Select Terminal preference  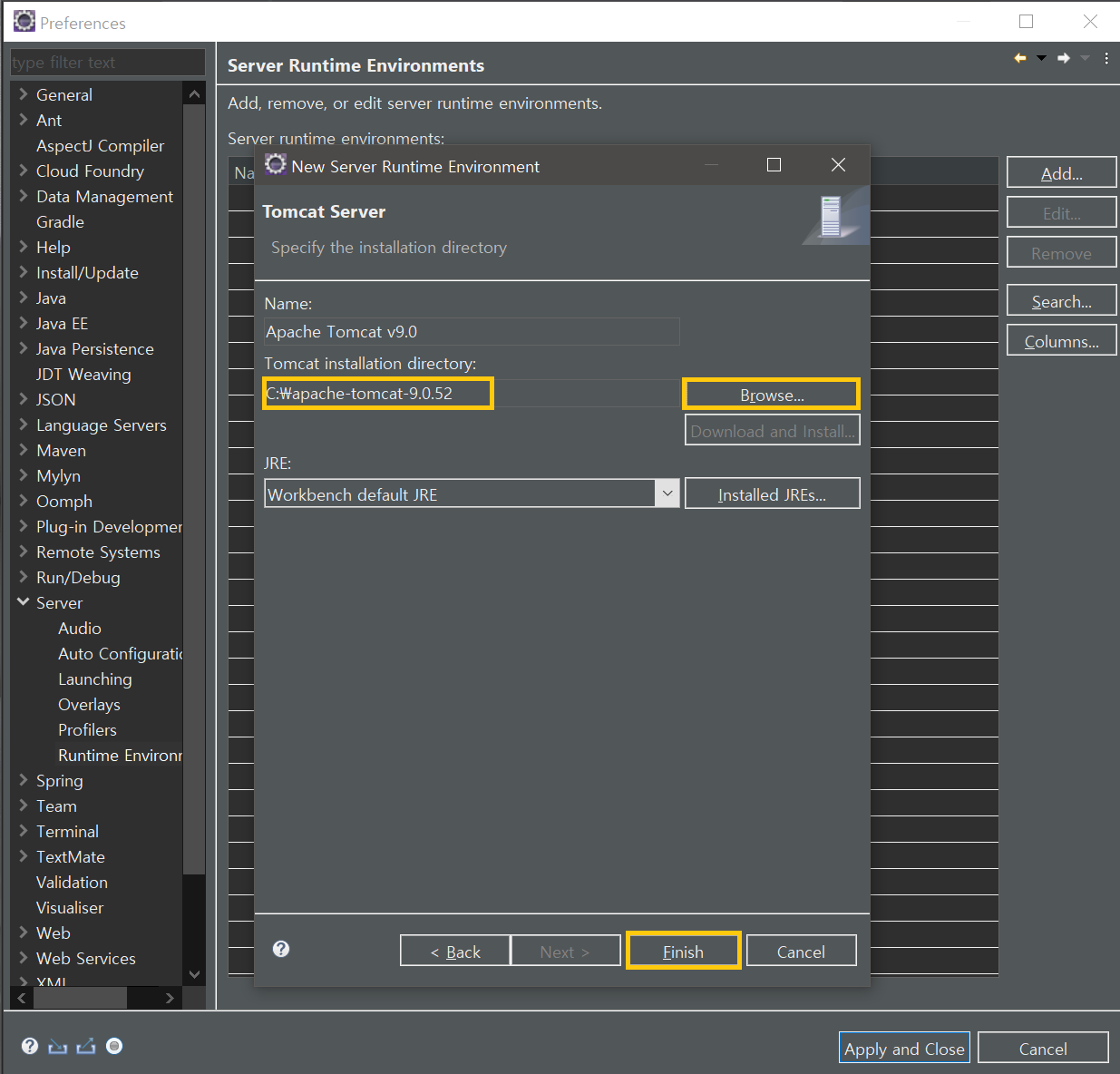(x=67, y=831)
